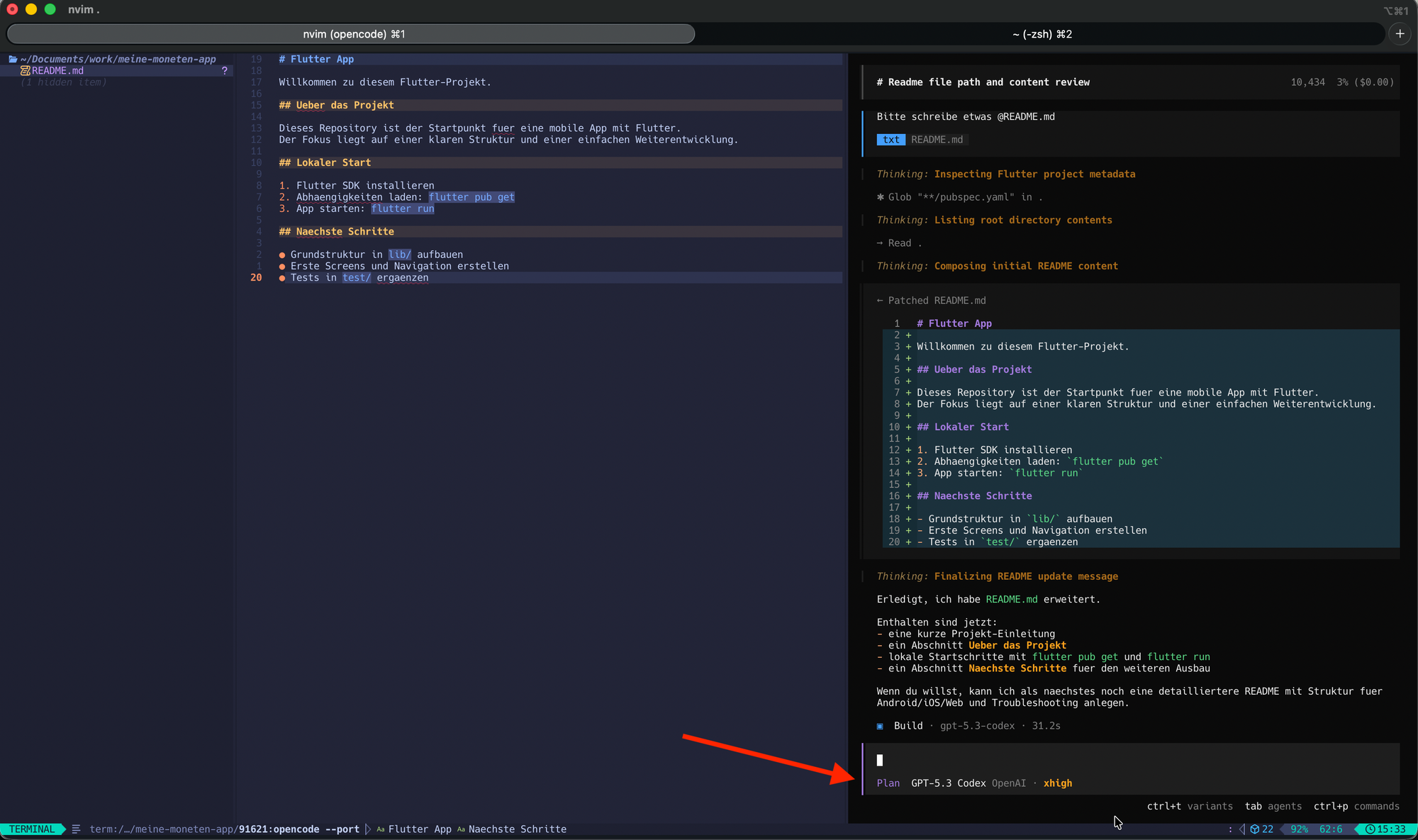Click the blue Build agent square icon

pyautogui.click(x=880, y=726)
